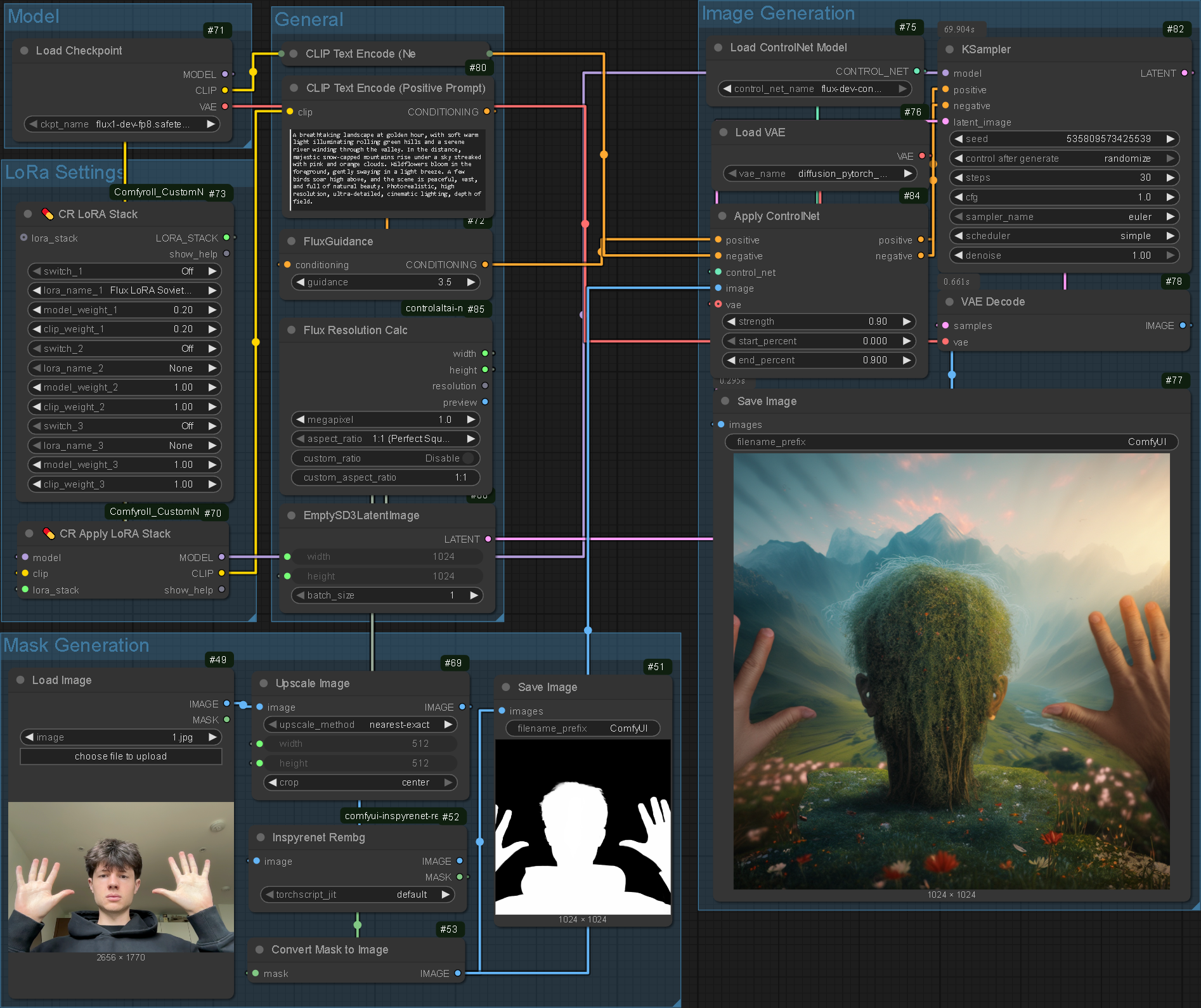
Task: Open the lora_name_1 dropdown
Action: [x=124, y=290]
